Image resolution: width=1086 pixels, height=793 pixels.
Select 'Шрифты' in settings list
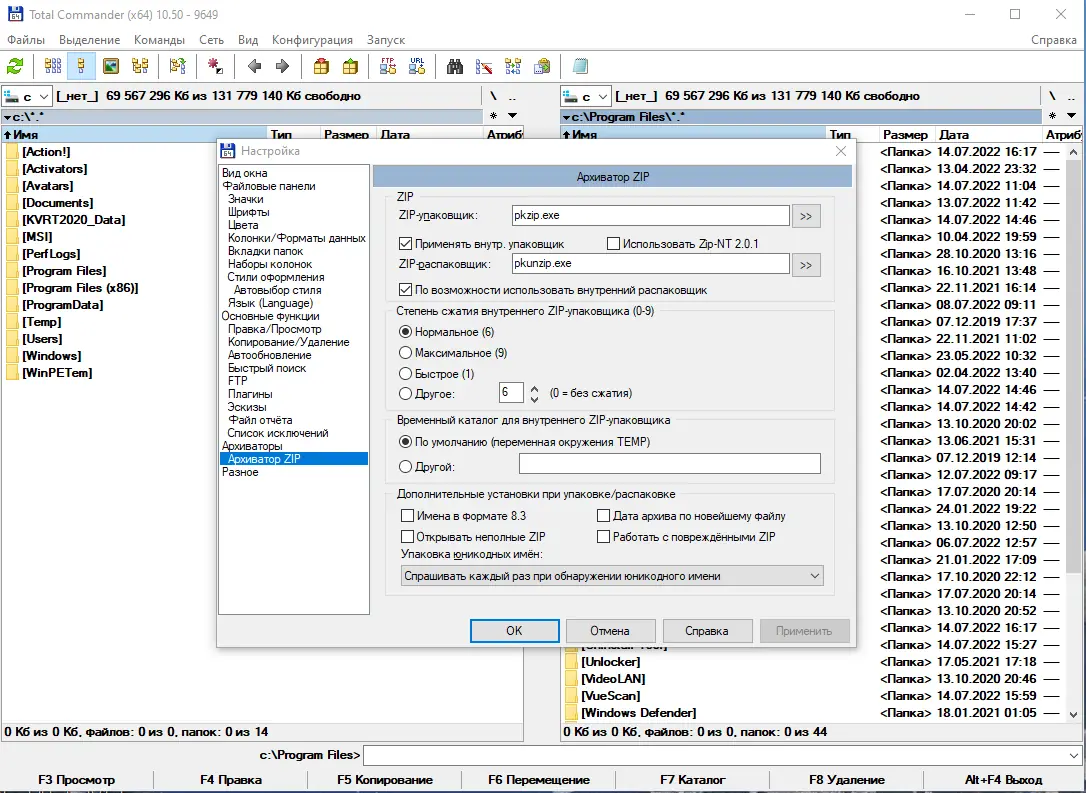pos(249,212)
